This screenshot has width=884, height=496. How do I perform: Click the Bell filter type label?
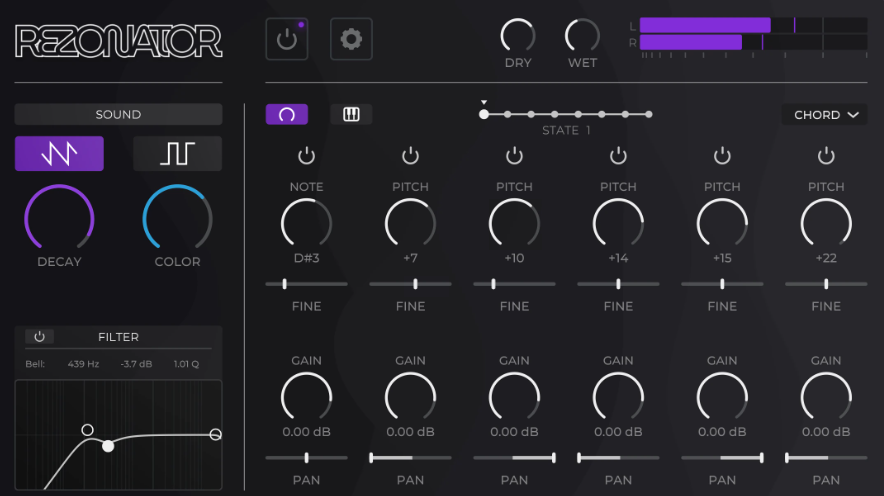point(35,364)
